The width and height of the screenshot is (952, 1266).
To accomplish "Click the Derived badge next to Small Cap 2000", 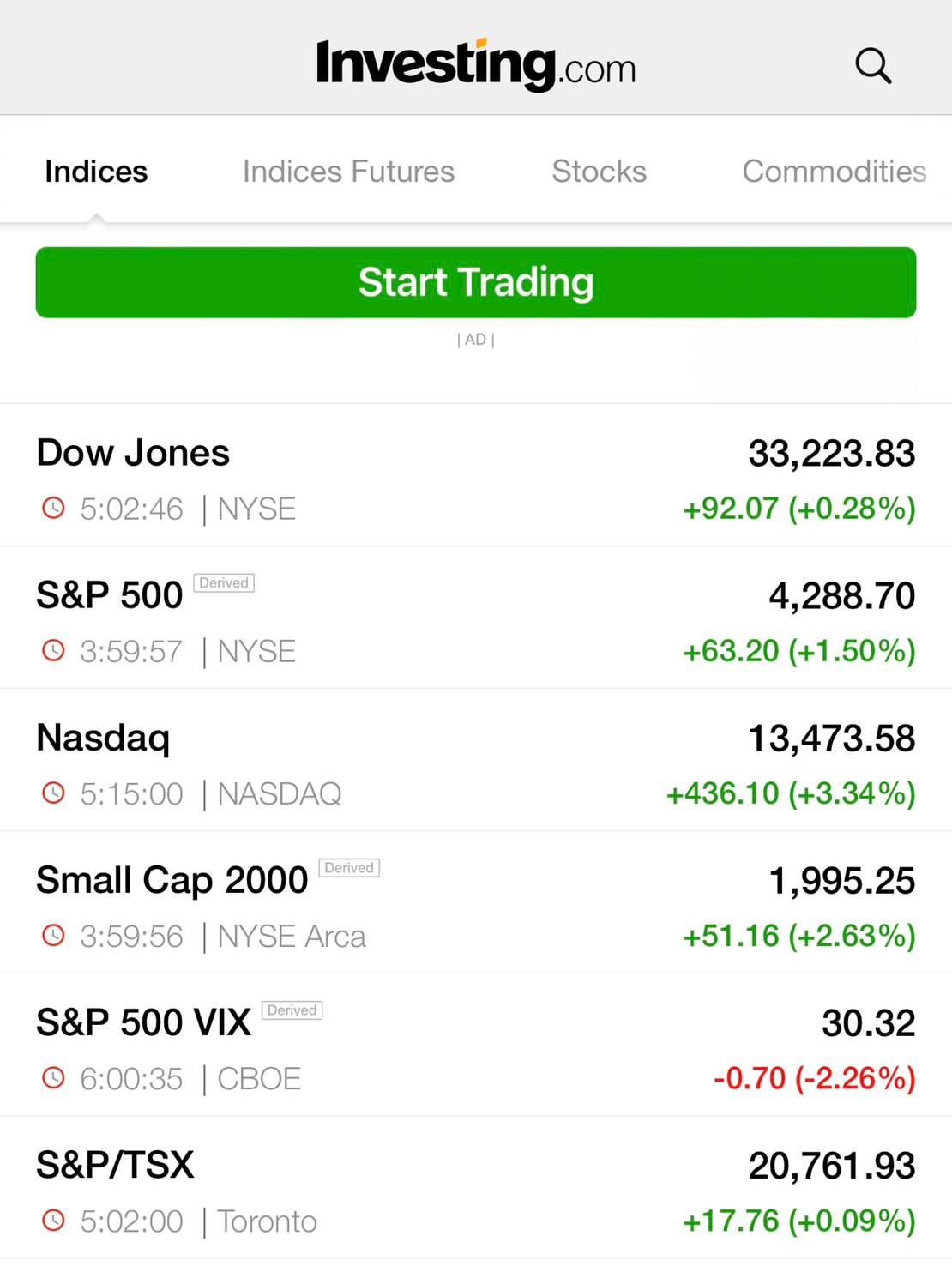I will click(x=349, y=868).
